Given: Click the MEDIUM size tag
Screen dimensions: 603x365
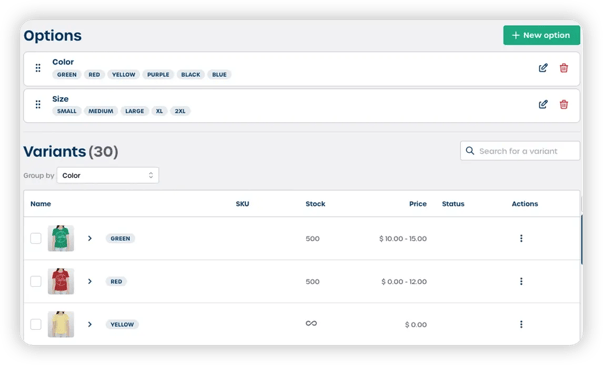Looking at the screenshot, I should pos(101,111).
